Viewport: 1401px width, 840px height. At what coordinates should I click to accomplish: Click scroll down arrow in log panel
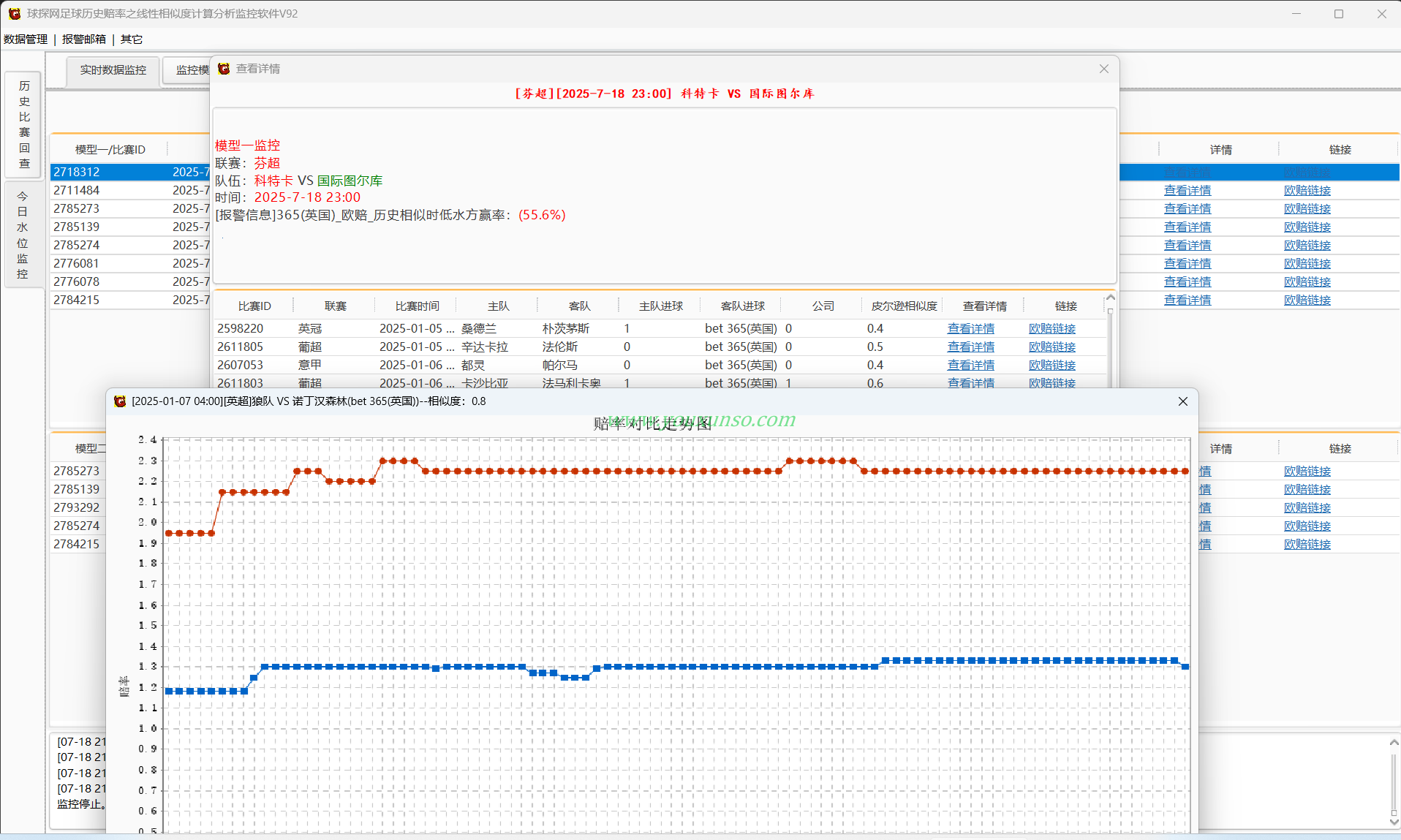[x=1394, y=822]
